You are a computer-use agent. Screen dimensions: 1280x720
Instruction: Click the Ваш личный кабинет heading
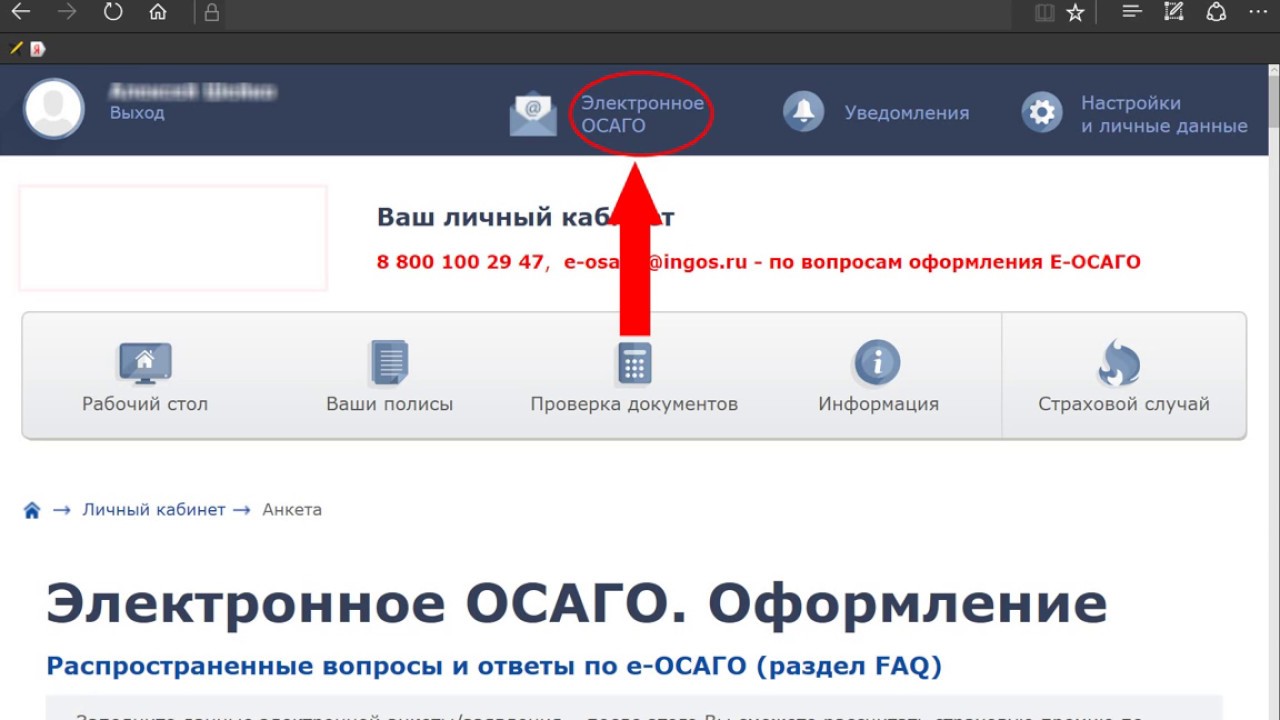(525, 217)
